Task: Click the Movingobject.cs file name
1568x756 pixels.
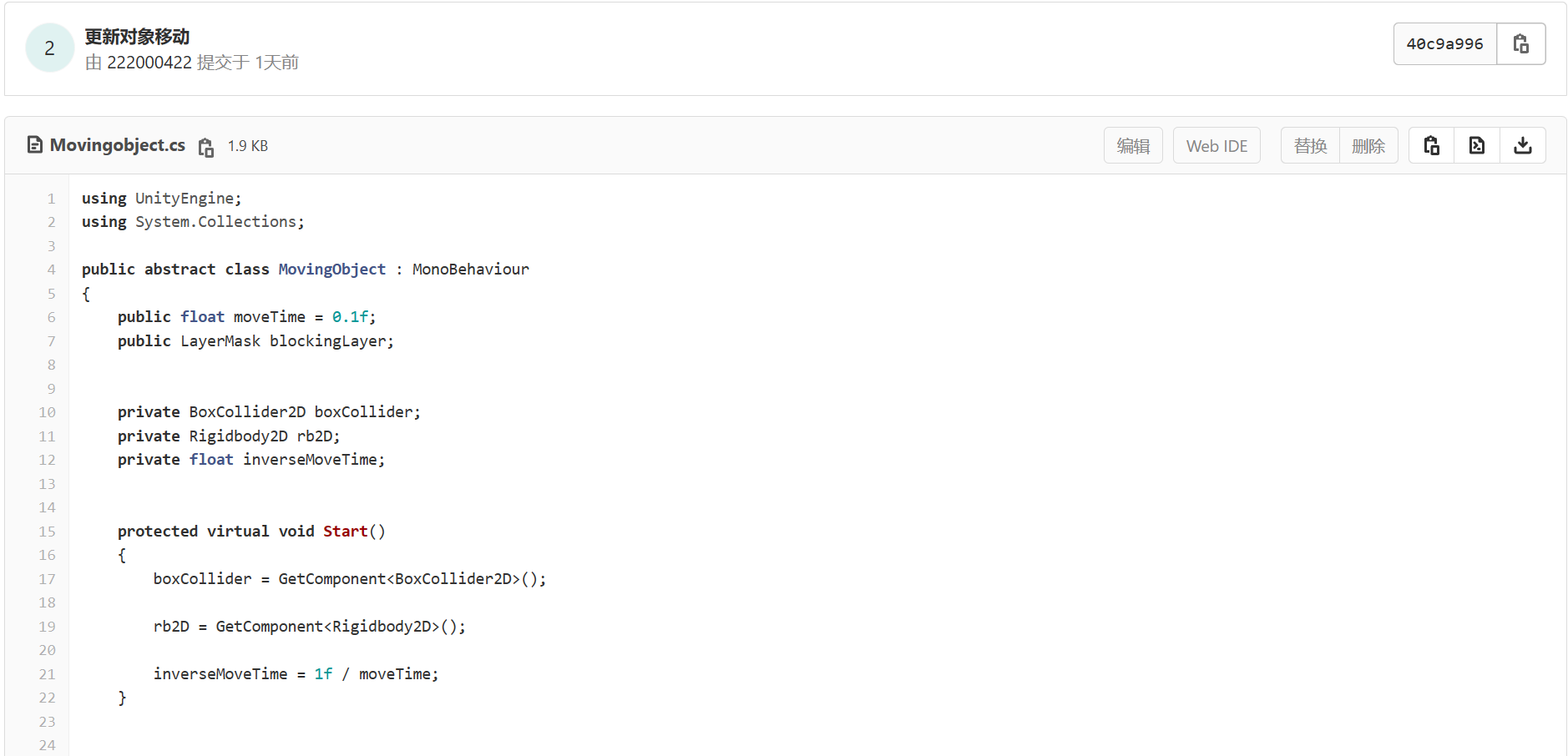Action: coord(118,145)
